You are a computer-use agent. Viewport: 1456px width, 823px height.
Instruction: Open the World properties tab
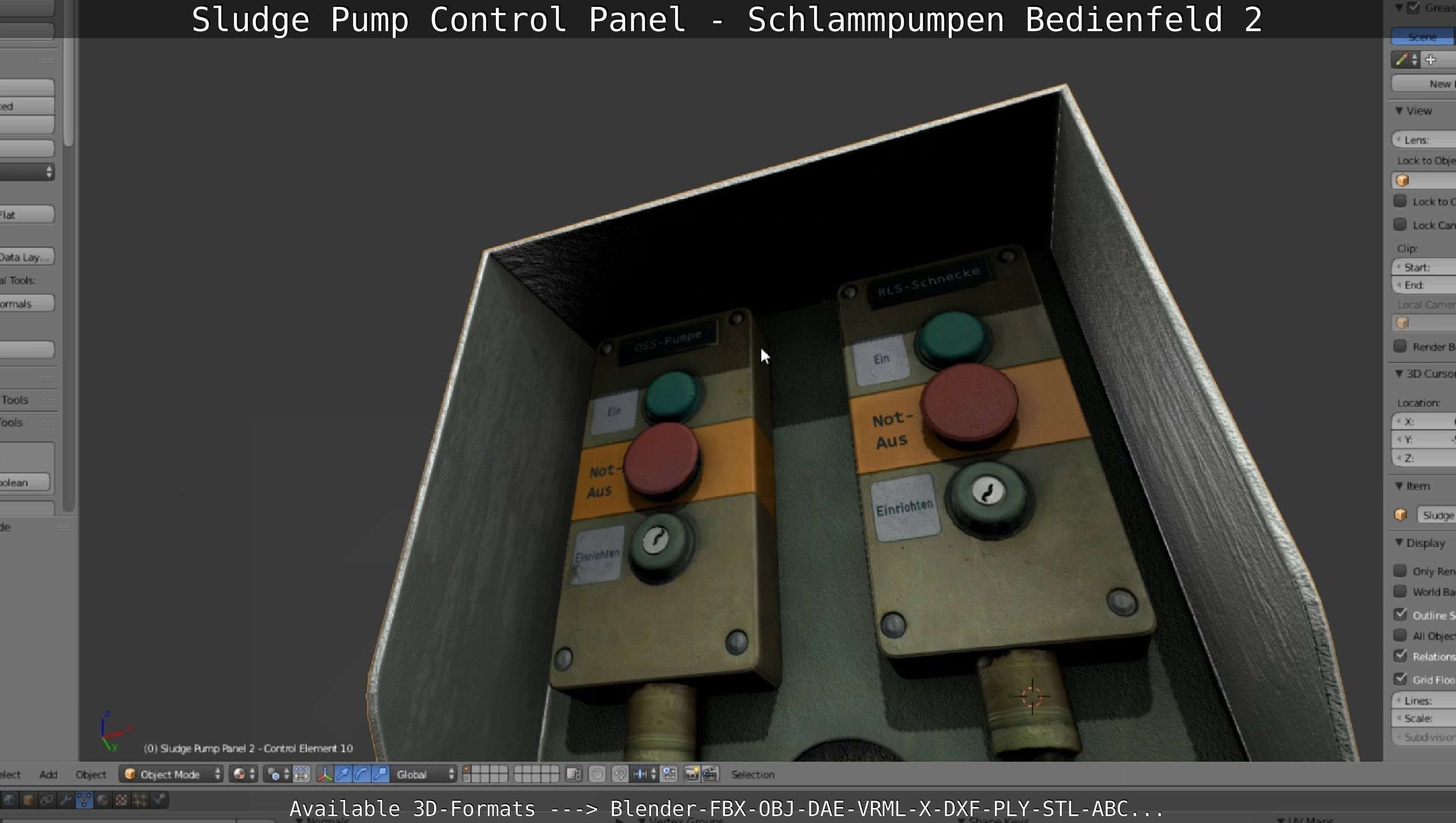pos(10,800)
